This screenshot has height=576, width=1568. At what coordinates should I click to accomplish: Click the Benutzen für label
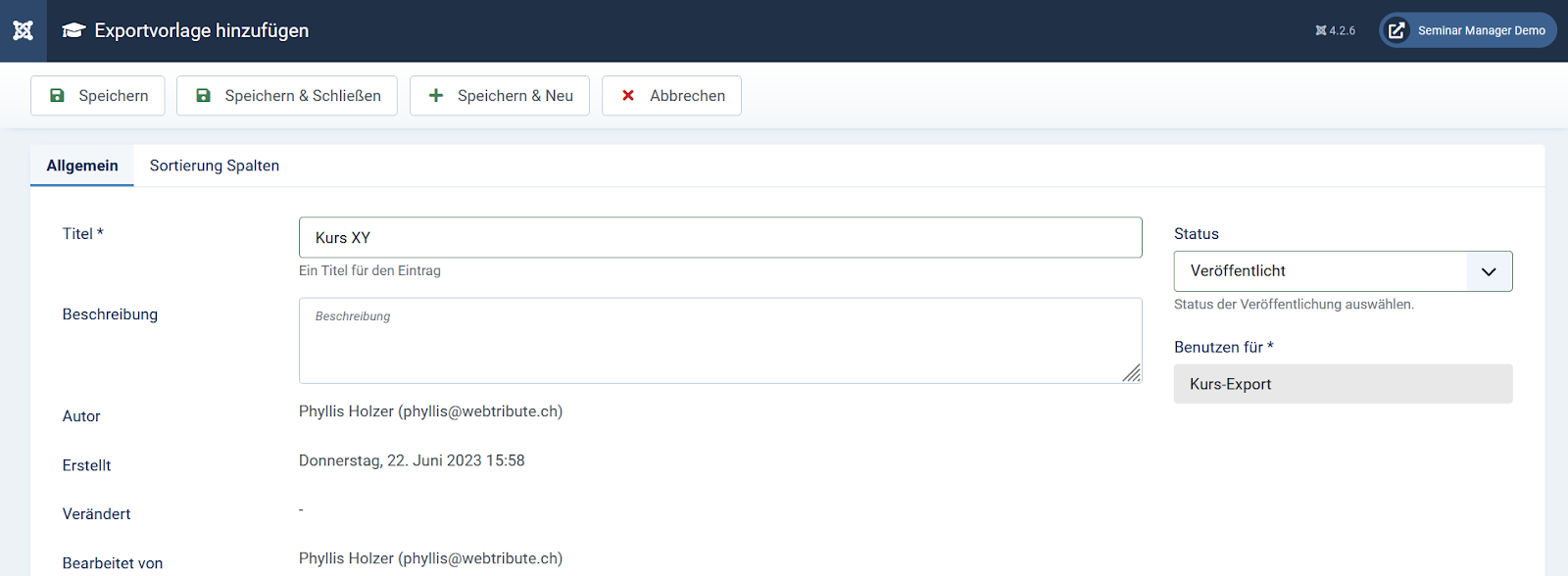click(x=1224, y=348)
